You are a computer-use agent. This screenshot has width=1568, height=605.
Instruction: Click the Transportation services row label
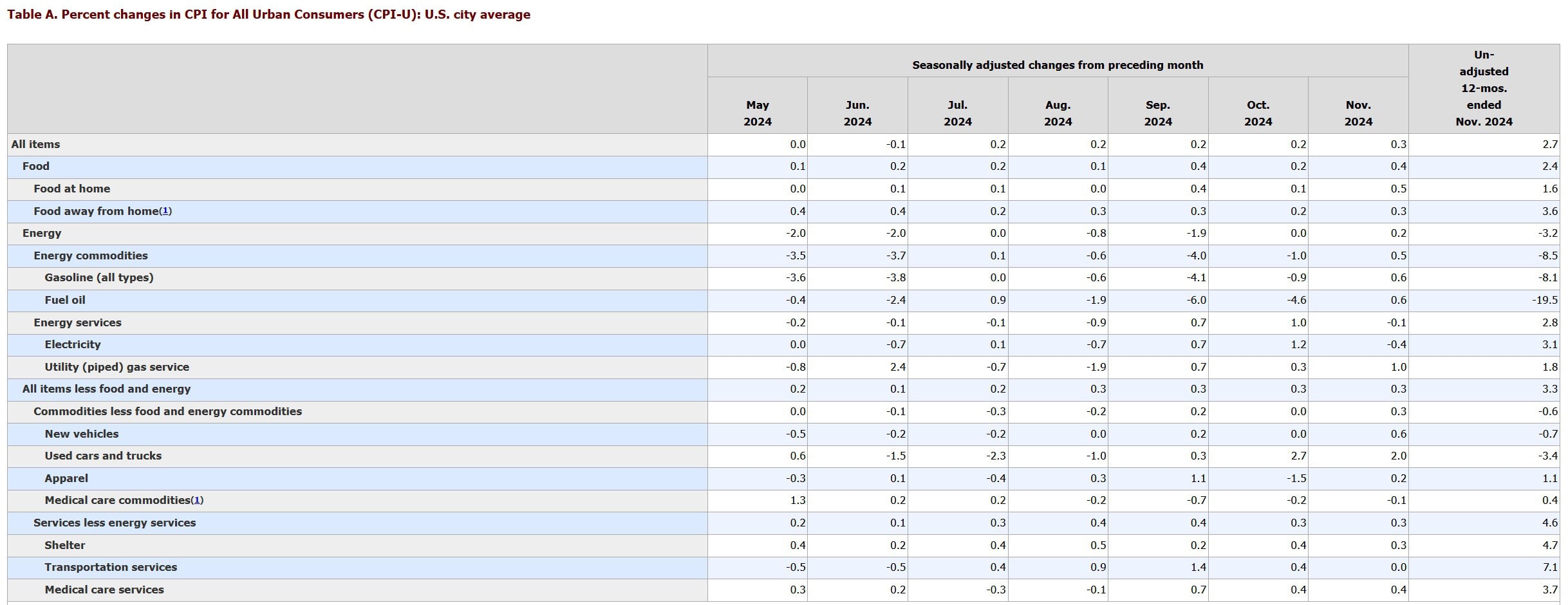click(x=111, y=567)
